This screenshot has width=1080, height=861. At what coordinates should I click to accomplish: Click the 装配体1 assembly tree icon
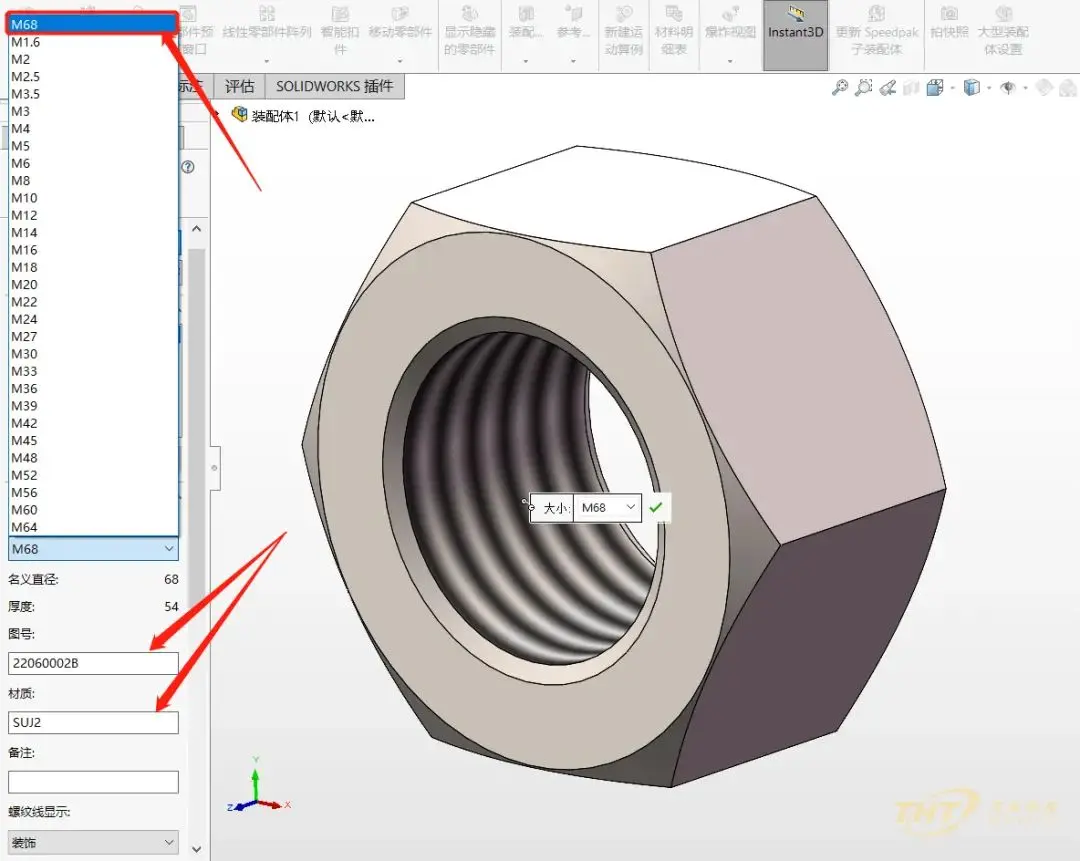[239, 114]
